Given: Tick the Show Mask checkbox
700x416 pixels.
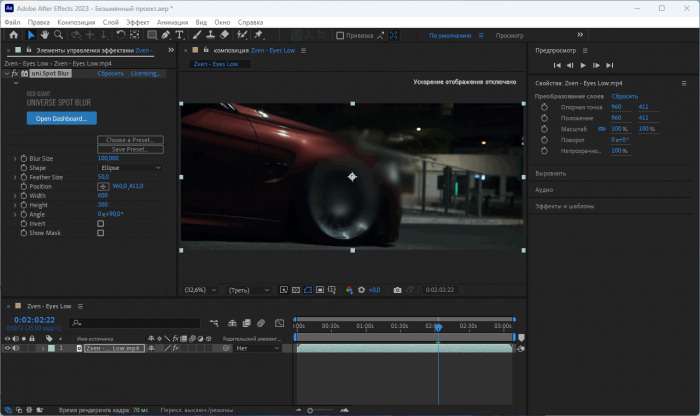Looking at the screenshot, I should pyautogui.click(x=100, y=233).
